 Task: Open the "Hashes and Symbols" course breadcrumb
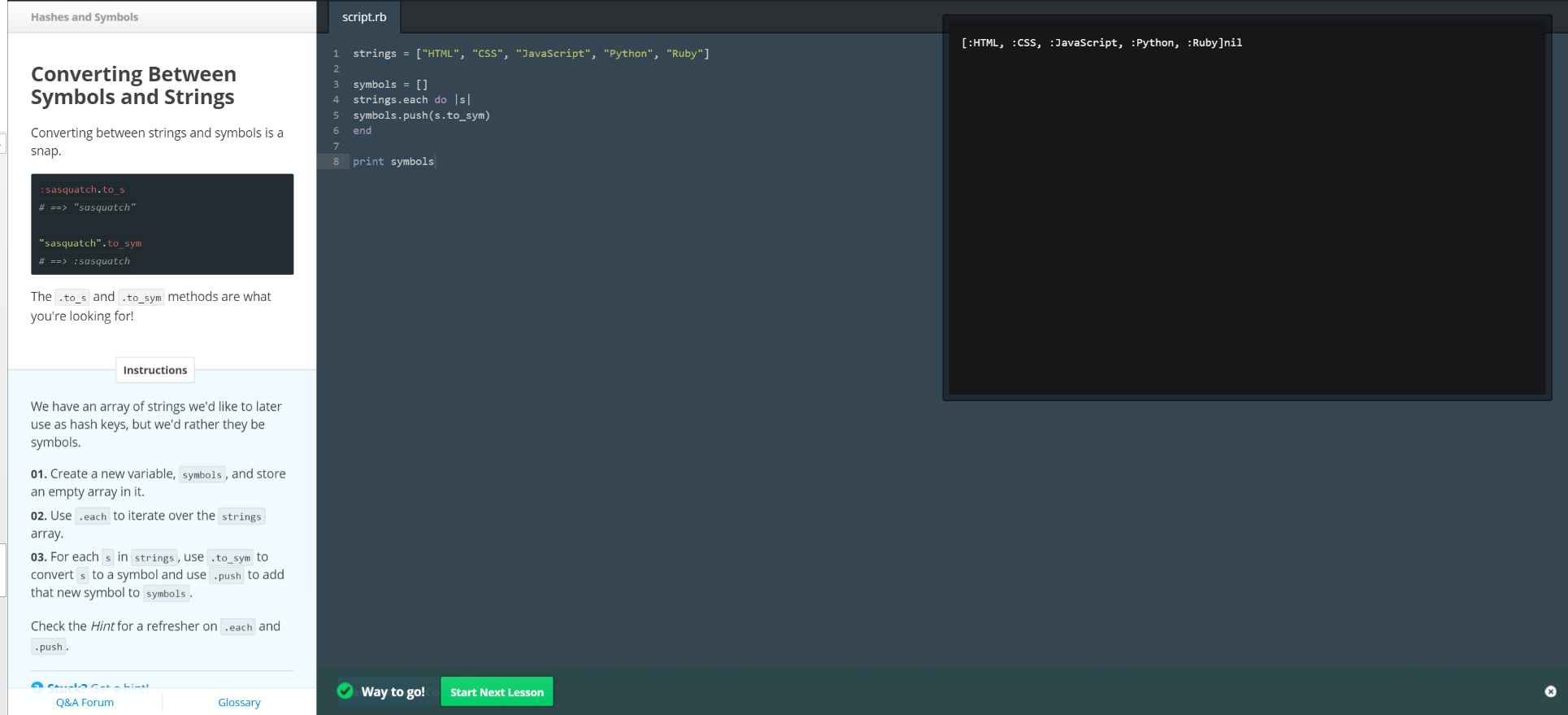(85, 17)
